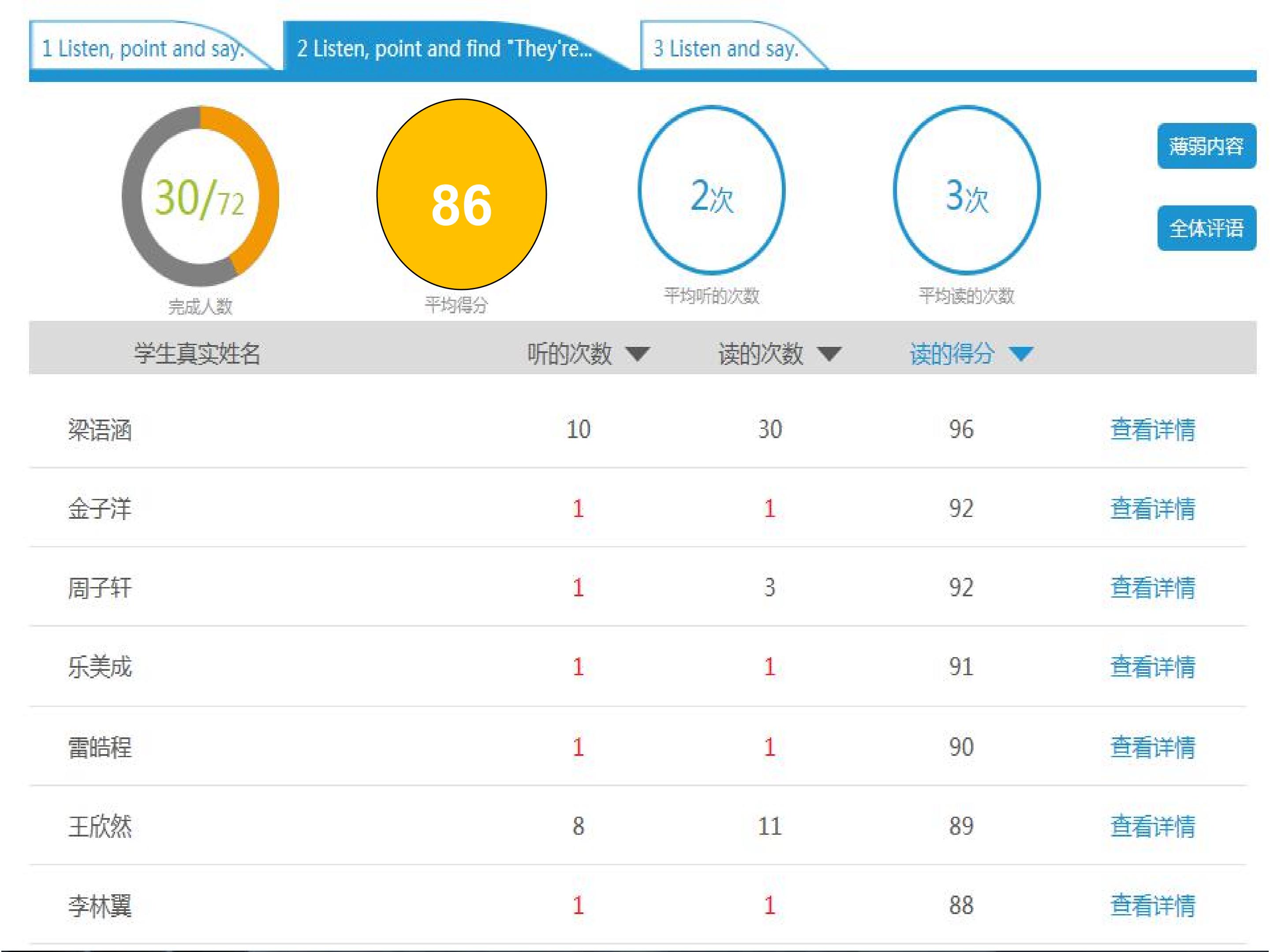Click the yellow 86 average score circle
The width and height of the screenshot is (1270, 952).
coord(462,194)
